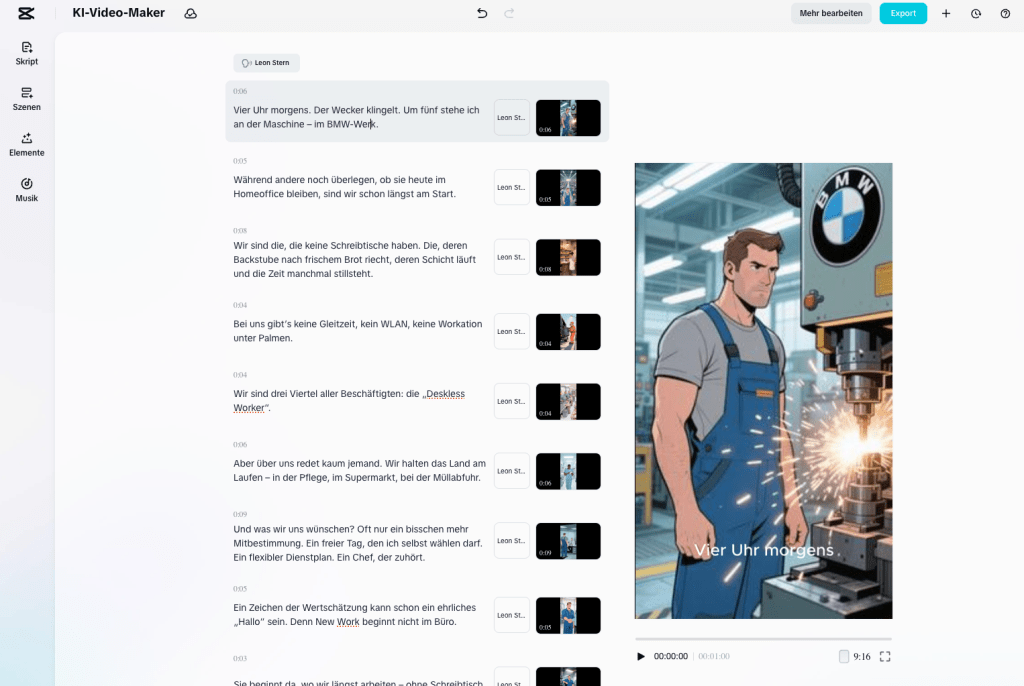Click the video progress bar under preview

tap(763, 638)
